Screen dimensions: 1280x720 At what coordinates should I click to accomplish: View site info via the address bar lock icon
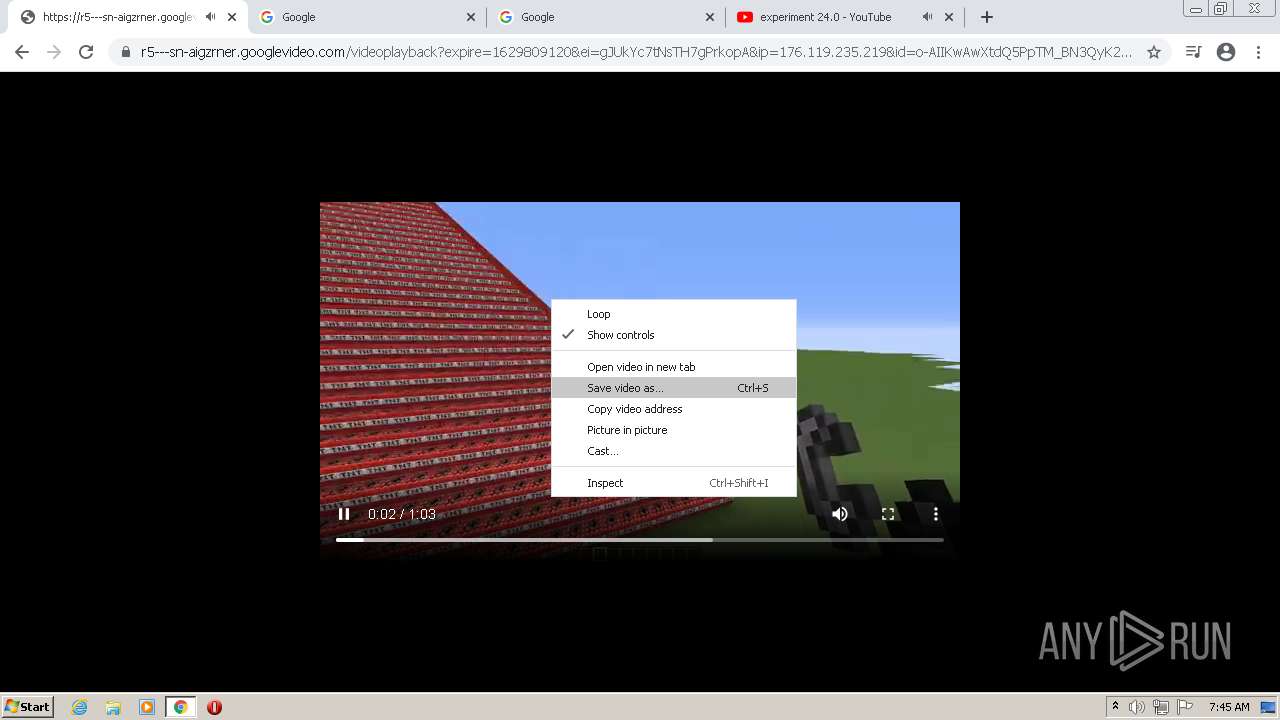point(126,52)
